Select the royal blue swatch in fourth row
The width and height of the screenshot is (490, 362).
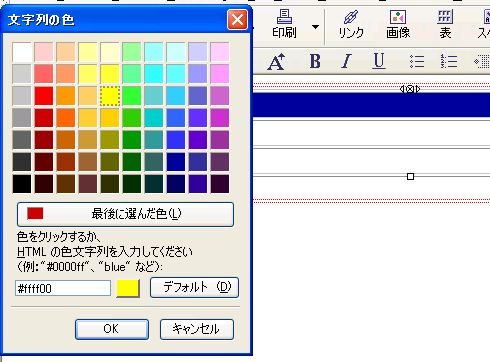coord(176,118)
